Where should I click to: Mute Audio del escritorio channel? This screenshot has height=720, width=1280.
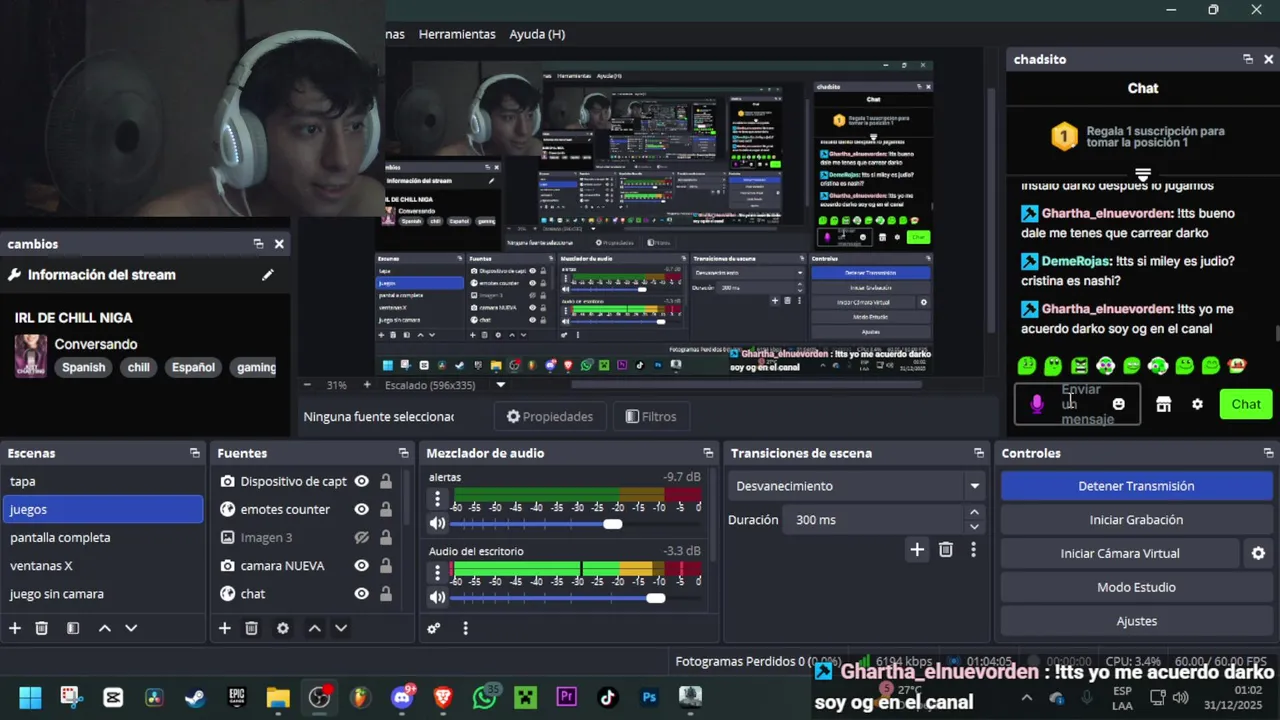point(437,597)
